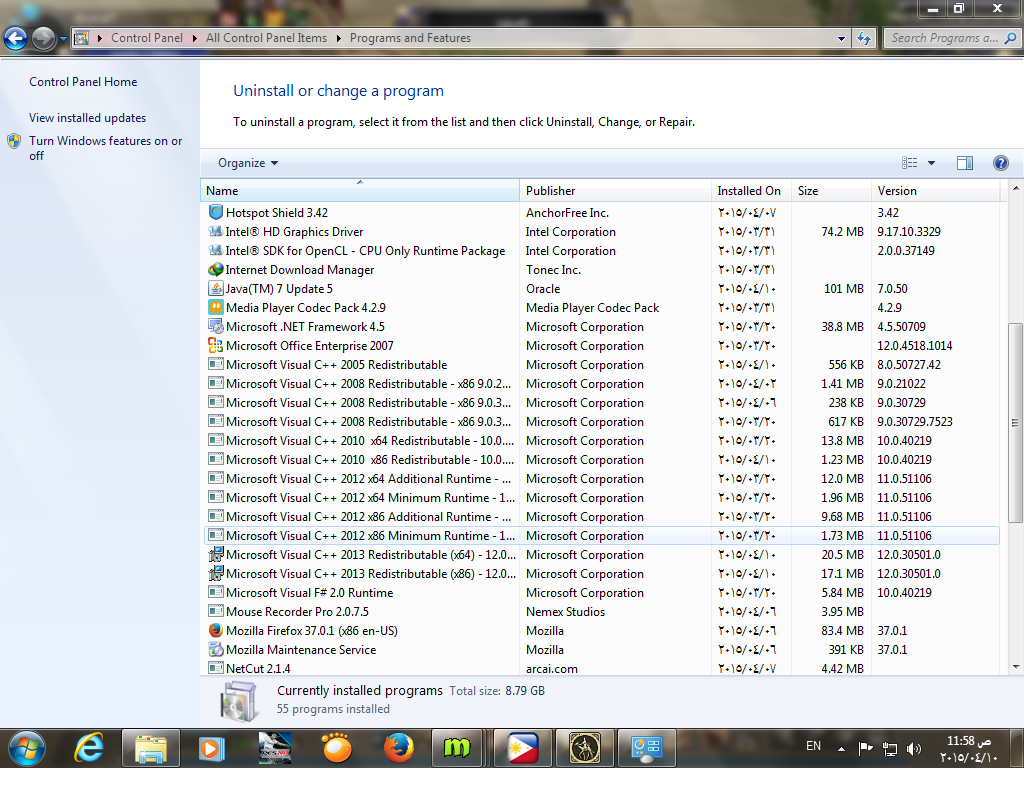Screen dimensions: 1024x810
Task: Click the Help question mark icon
Action: (x=1000, y=163)
